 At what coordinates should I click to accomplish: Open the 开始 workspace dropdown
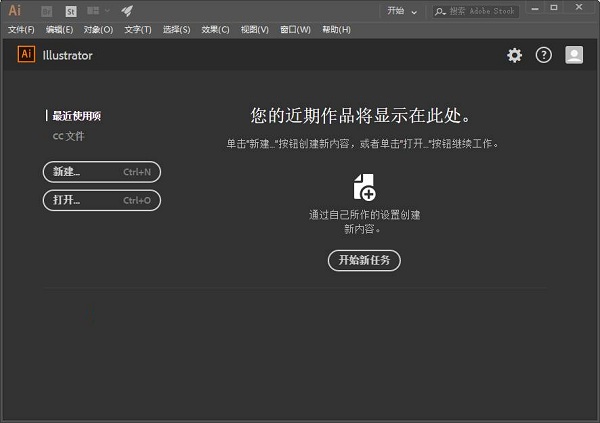click(402, 11)
